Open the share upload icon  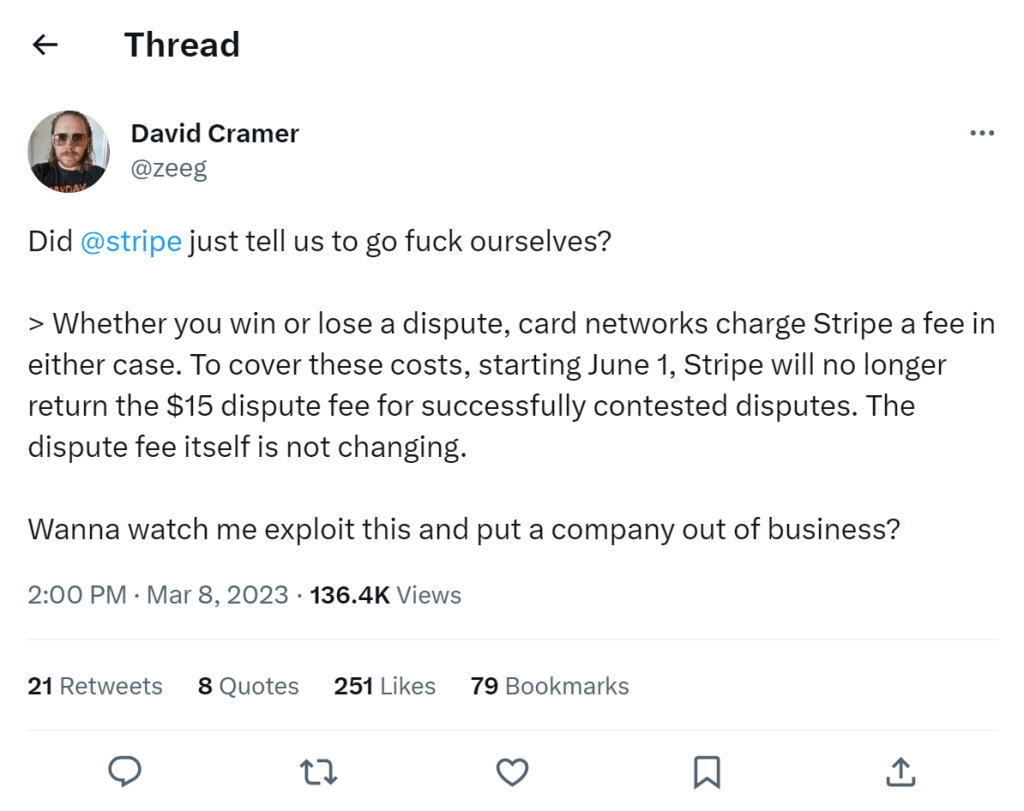[901, 771]
